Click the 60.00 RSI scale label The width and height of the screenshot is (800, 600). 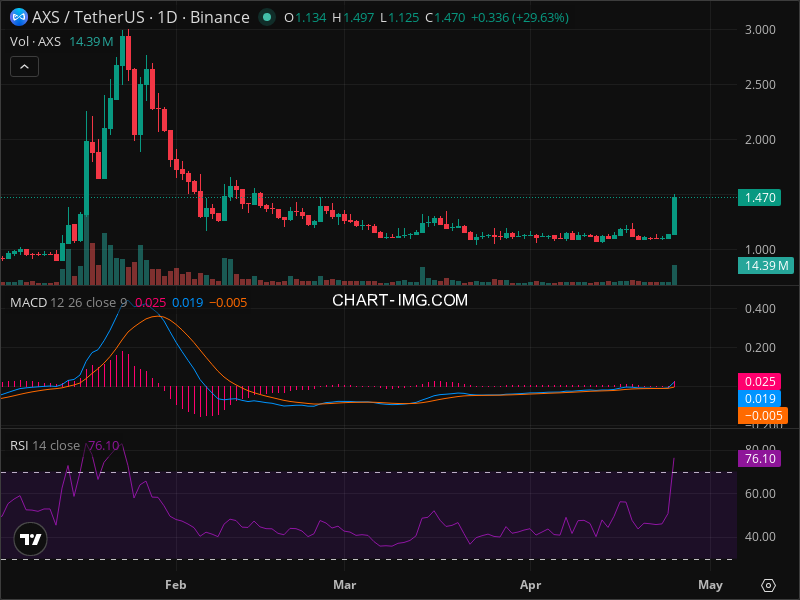click(760, 493)
